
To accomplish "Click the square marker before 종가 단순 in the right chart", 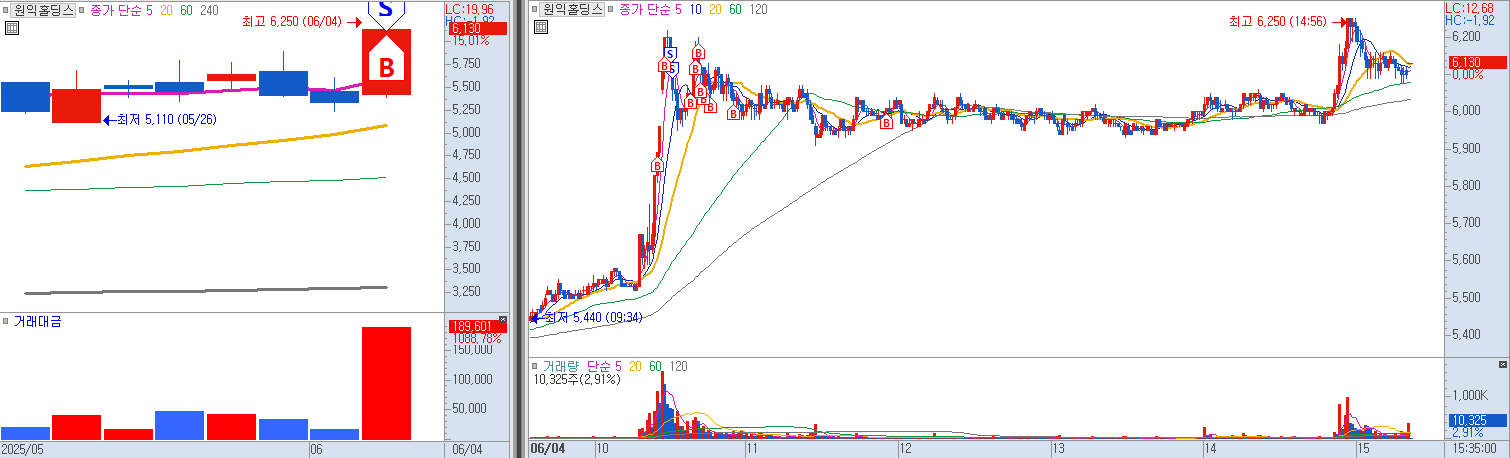I will (612, 10).
